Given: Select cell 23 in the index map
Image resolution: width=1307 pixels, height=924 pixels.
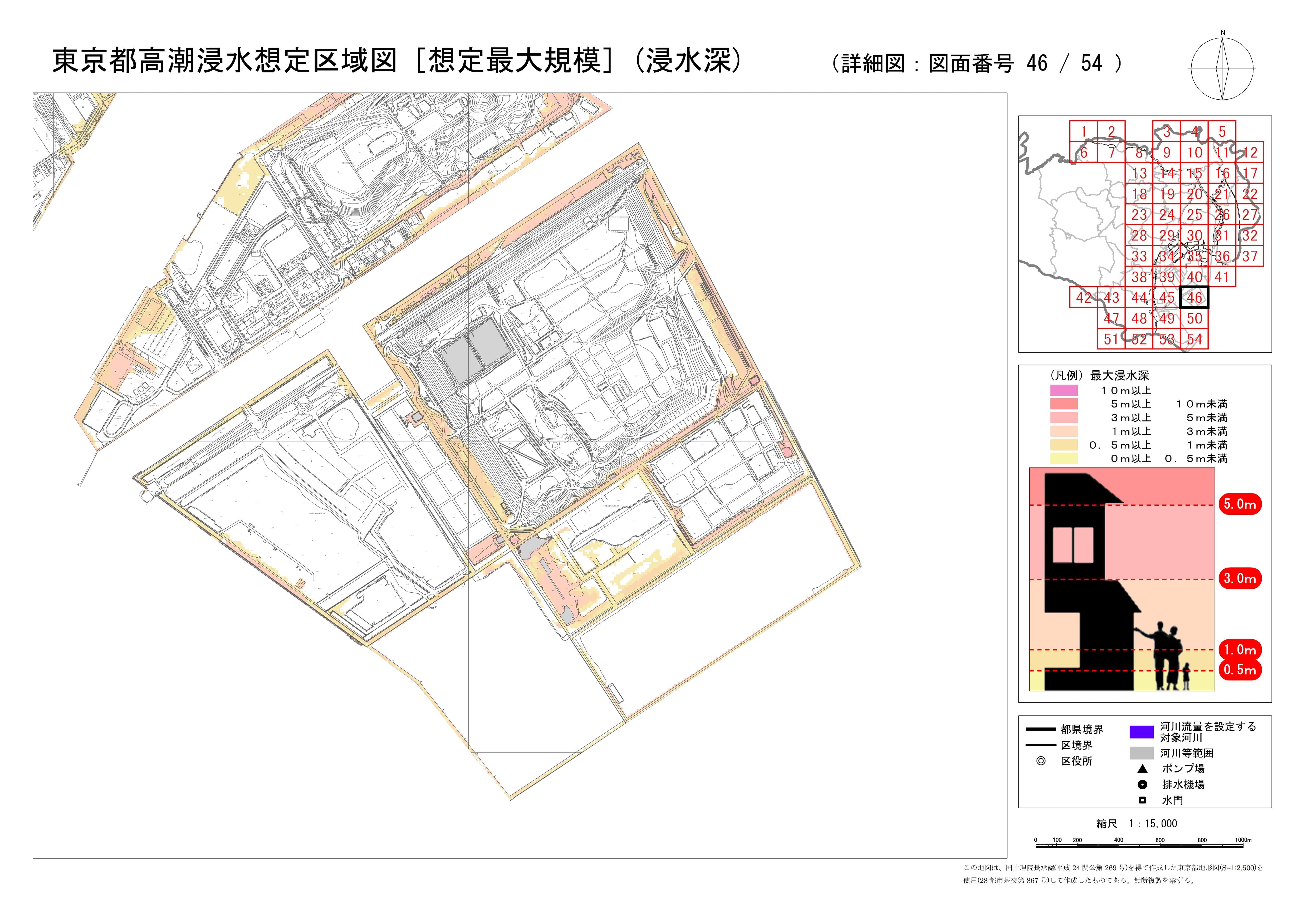Looking at the screenshot, I should 1139,214.
